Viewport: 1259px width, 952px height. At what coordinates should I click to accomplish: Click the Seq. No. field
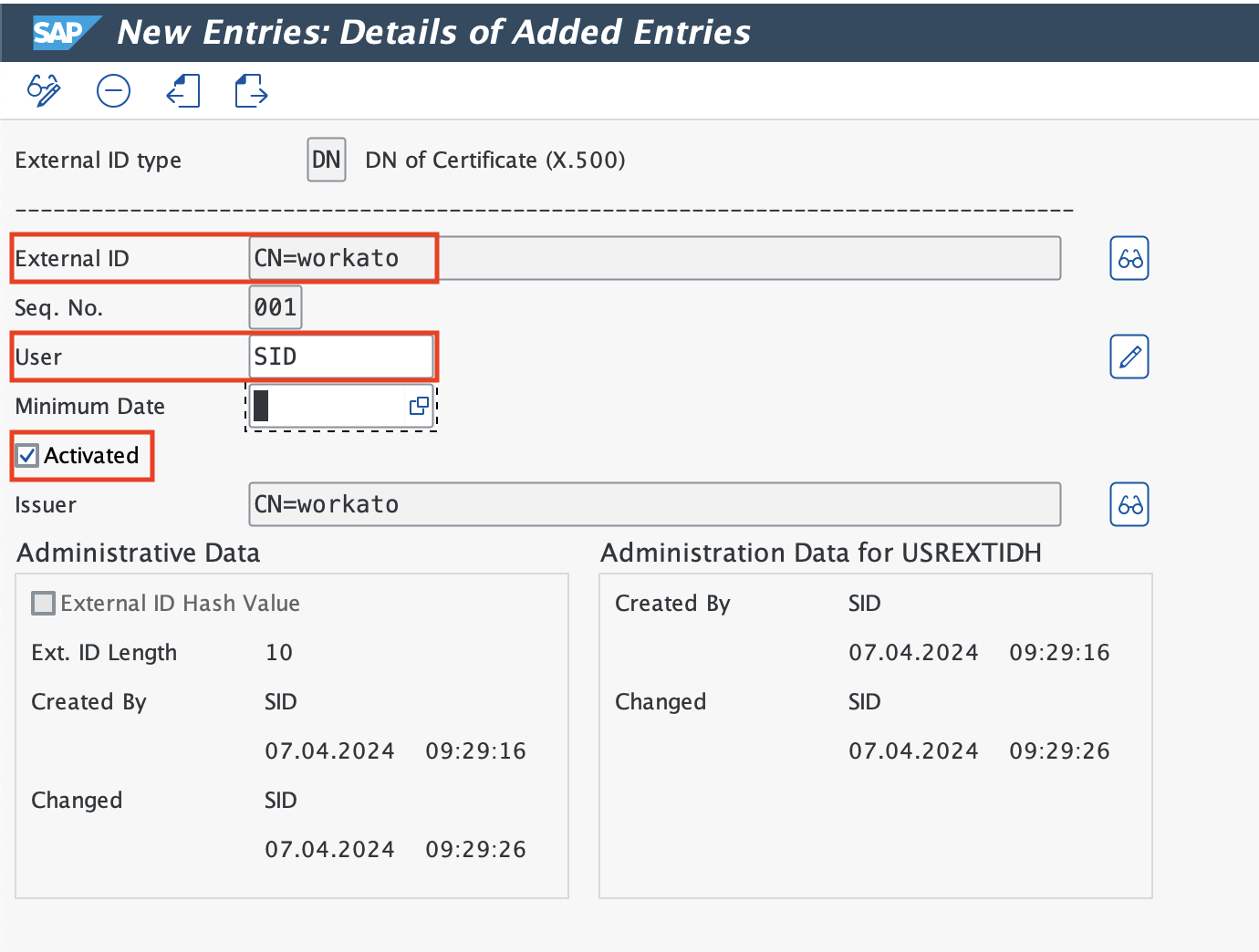point(275,307)
